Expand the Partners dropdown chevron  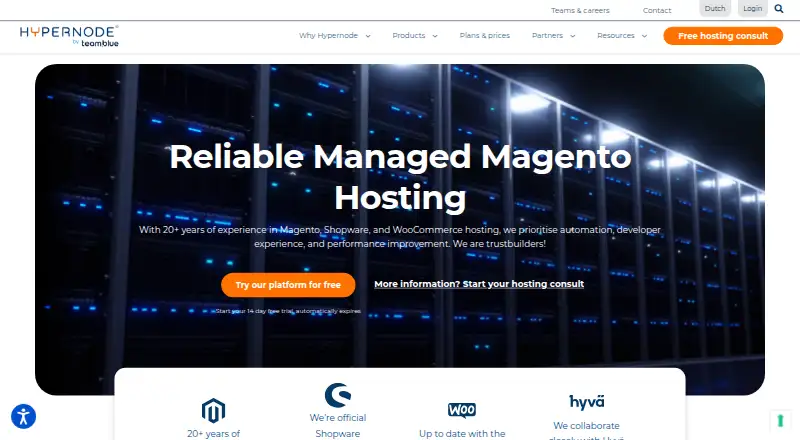(572, 36)
